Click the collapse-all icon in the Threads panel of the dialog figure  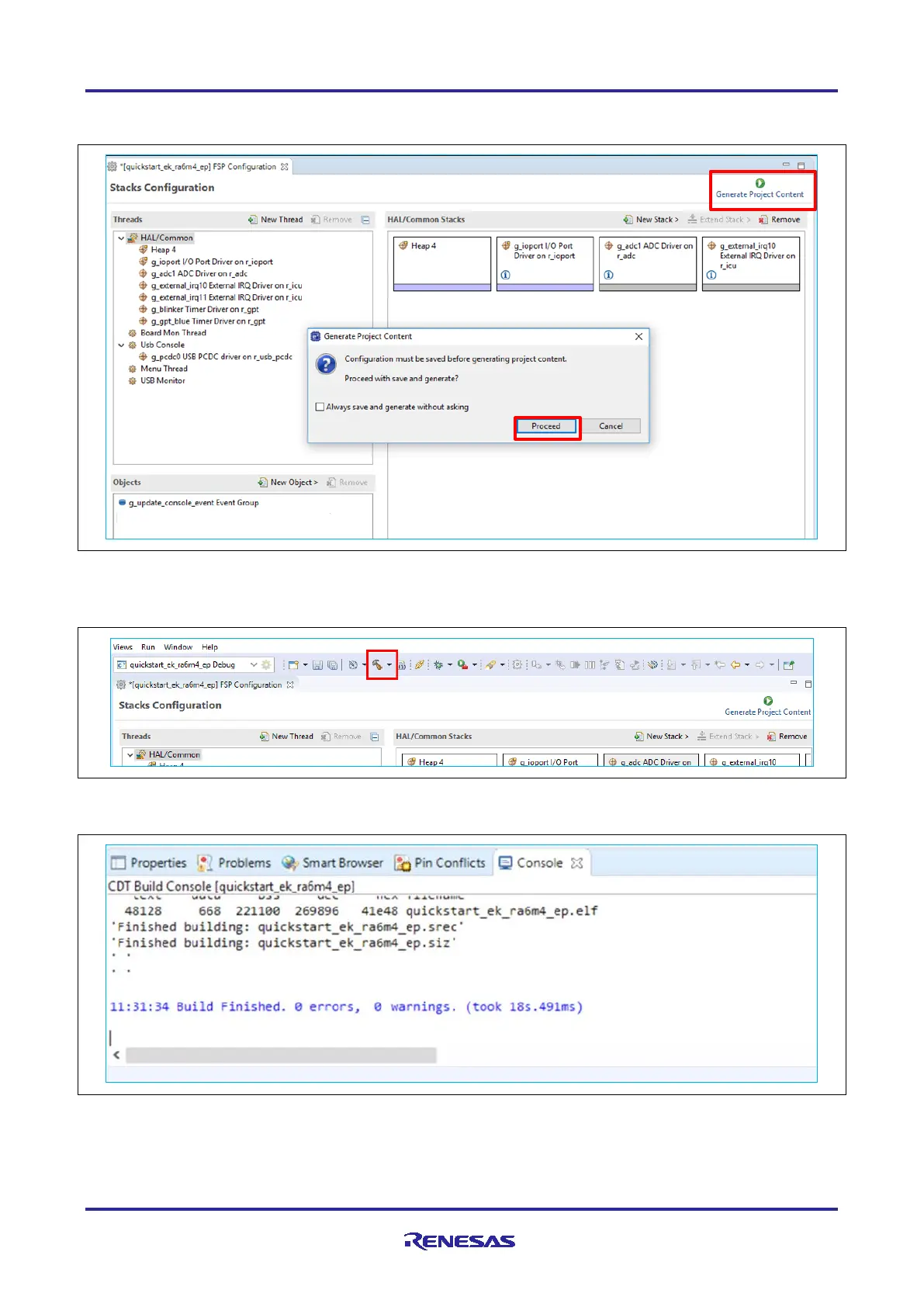click(x=365, y=220)
